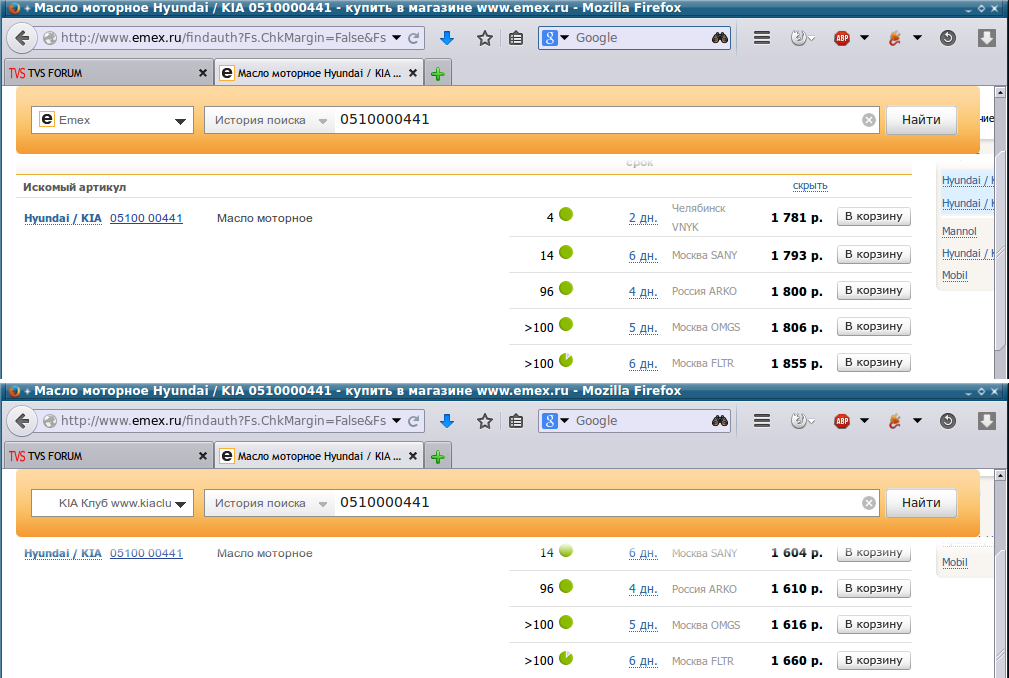The width and height of the screenshot is (1009, 678).
Task: Click скрыть link in top window
Action: (x=810, y=186)
